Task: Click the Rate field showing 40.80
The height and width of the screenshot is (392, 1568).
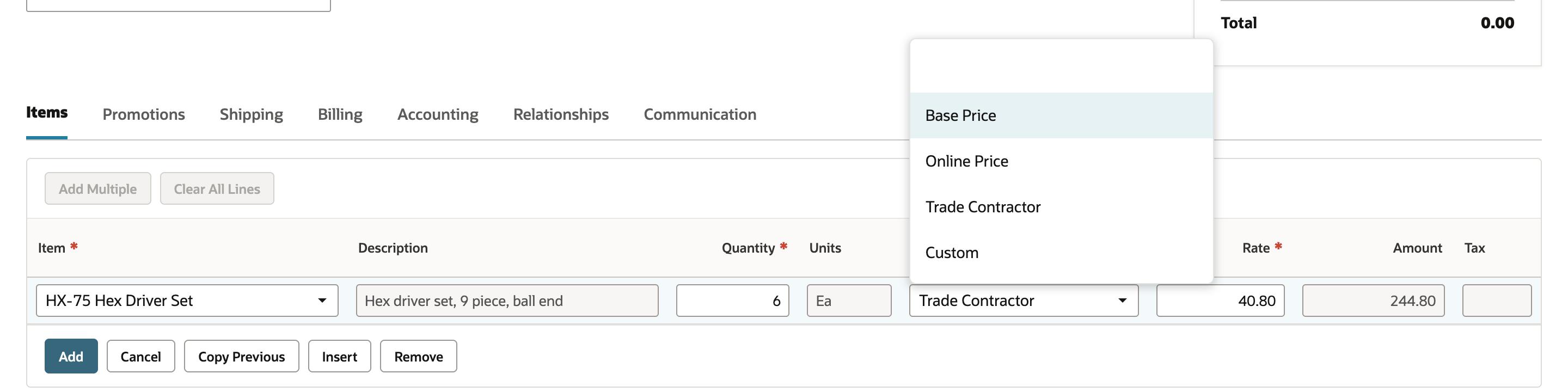Action: point(1221,301)
